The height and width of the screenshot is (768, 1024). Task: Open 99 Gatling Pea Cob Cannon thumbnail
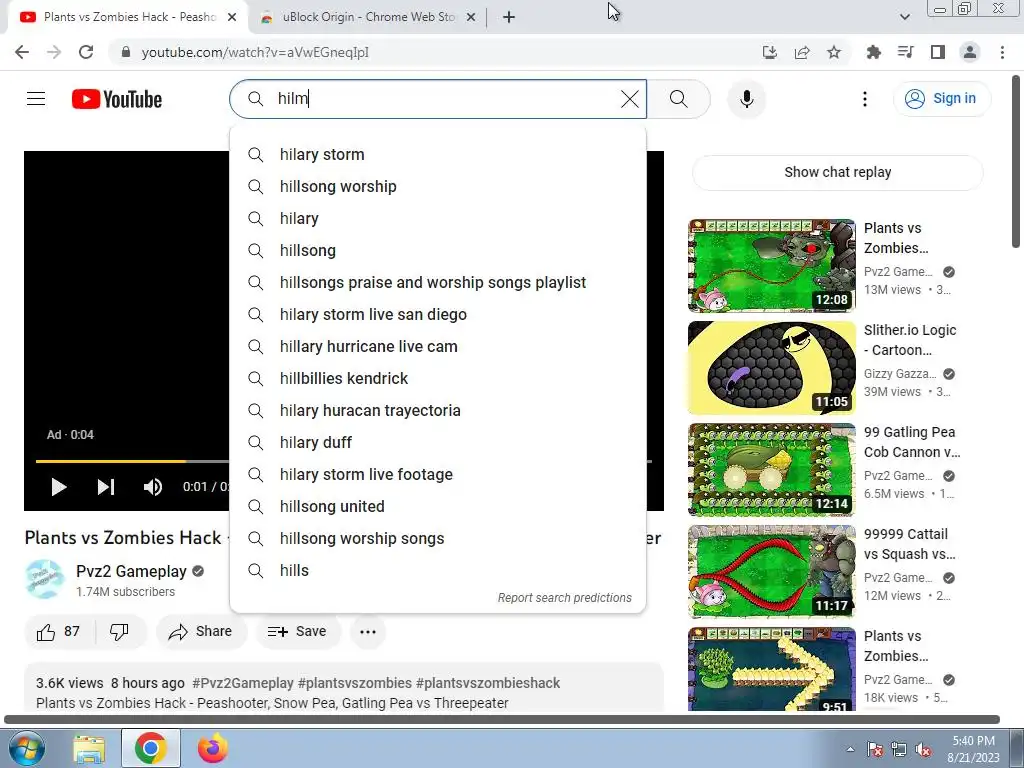point(771,470)
